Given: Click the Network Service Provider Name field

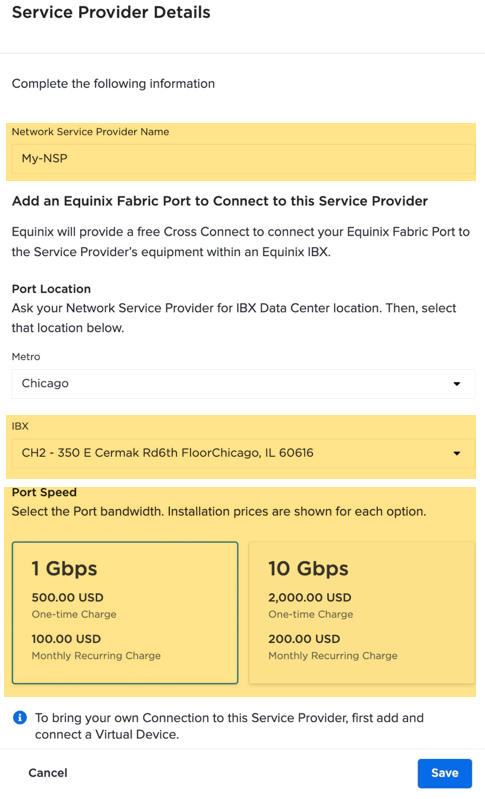Looking at the screenshot, I should click(x=243, y=158).
